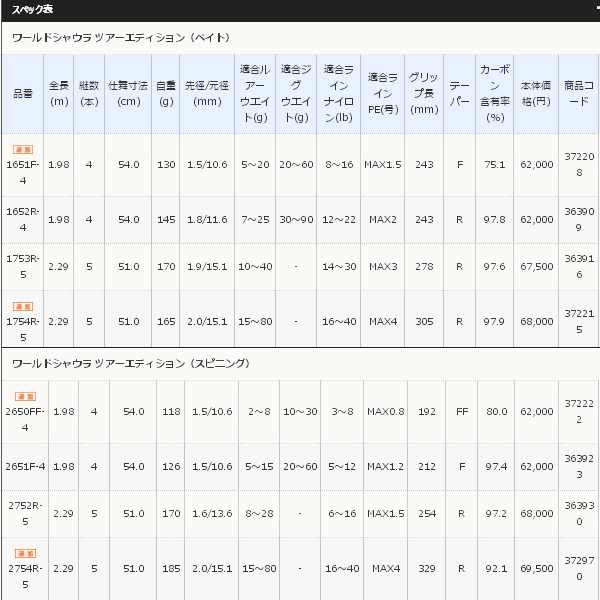Click the 92.1 carbon content cell
This screenshot has height=600, width=600.
[496, 568]
